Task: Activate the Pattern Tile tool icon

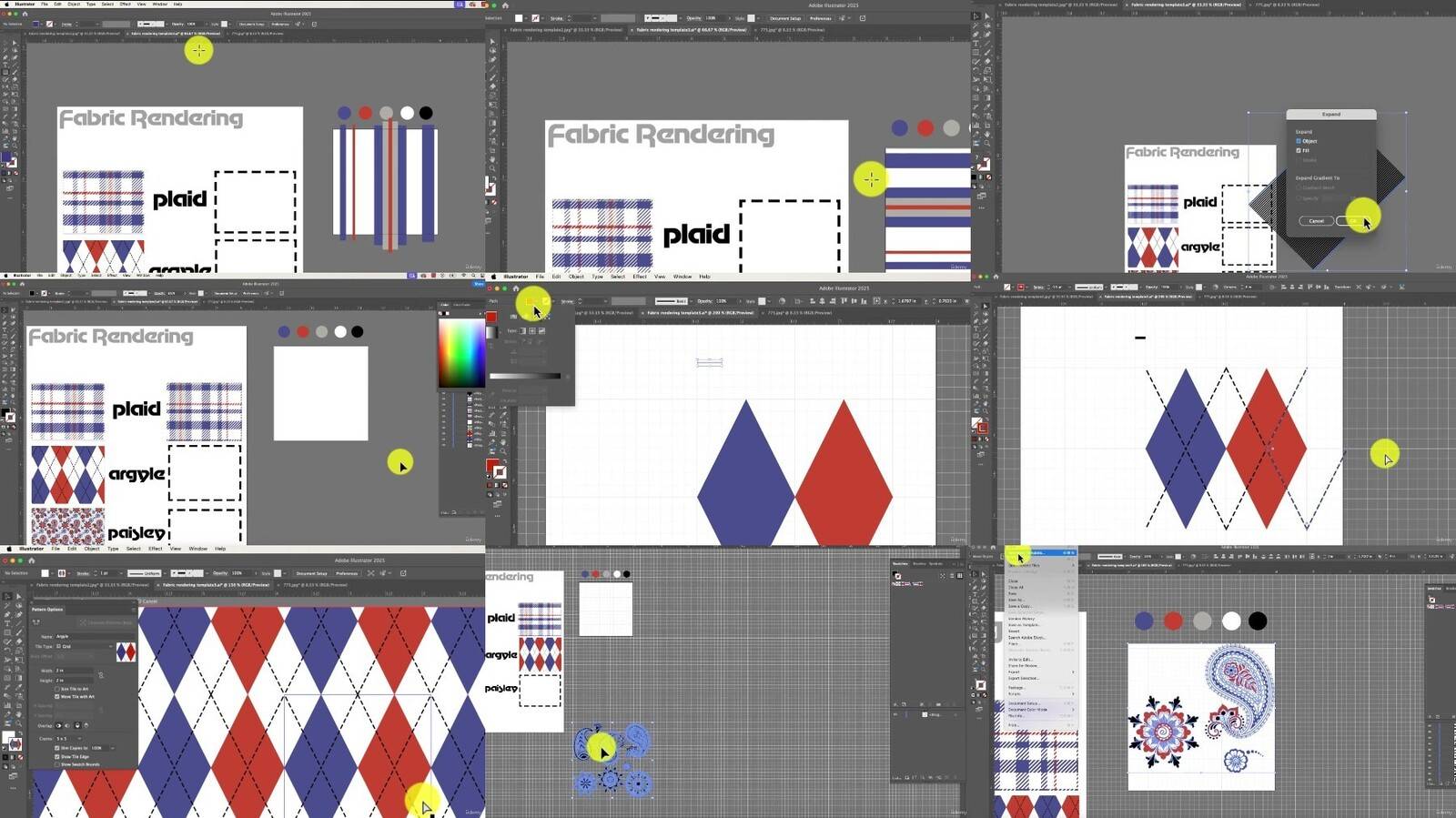Action: [x=36, y=621]
